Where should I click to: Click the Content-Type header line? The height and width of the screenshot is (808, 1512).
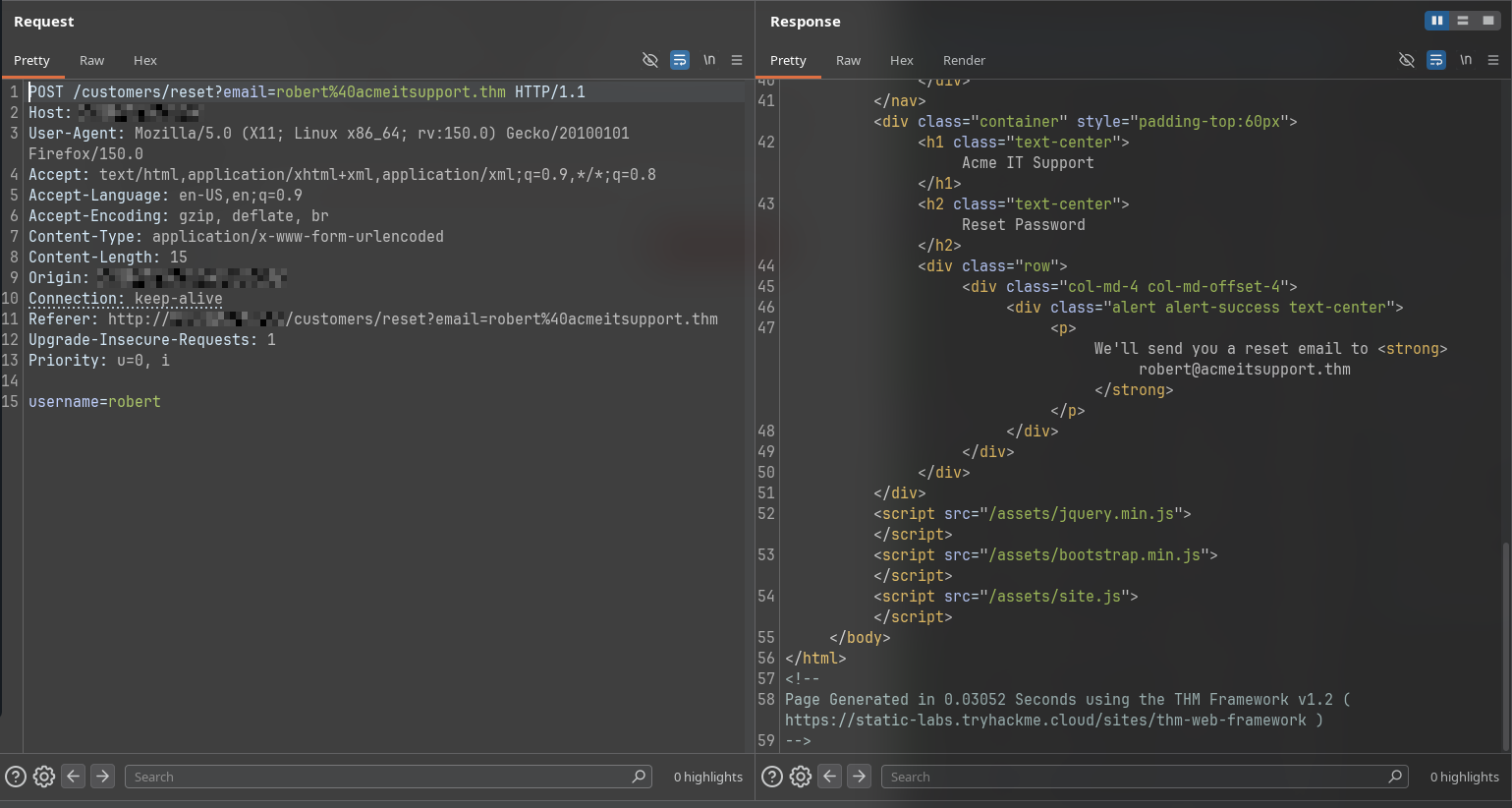pyautogui.click(x=236, y=236)
